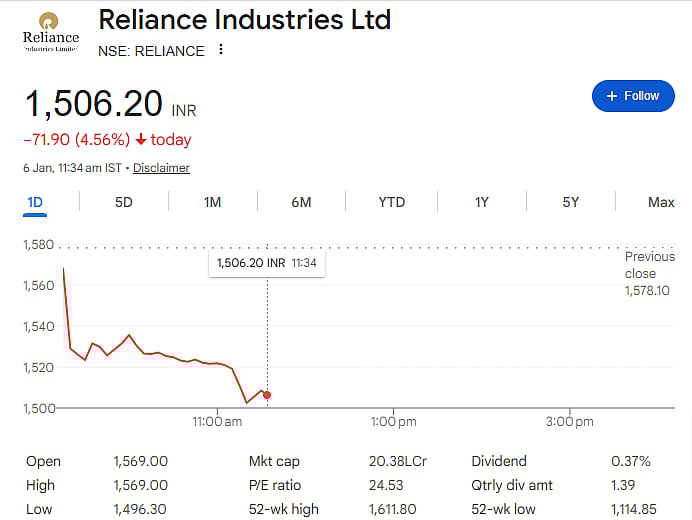
Task: Open the three-dot more options menu
Action: [221, 50]
